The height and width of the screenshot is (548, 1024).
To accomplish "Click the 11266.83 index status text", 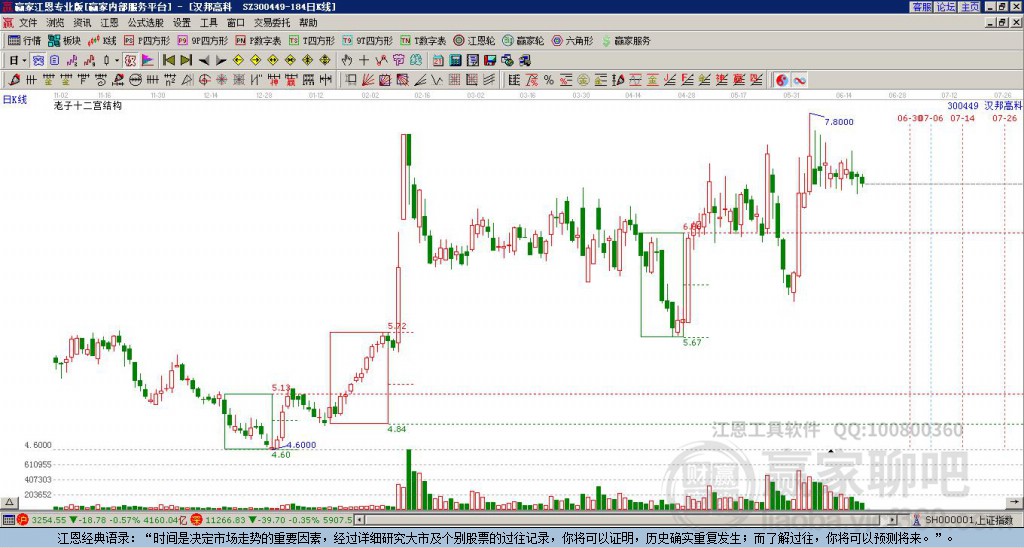I will (223, 521).
